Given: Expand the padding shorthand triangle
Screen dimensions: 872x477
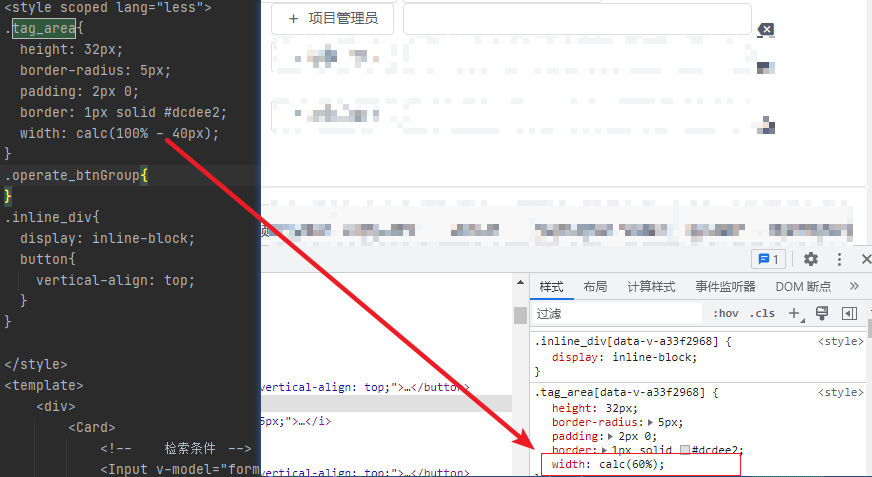Looking at the screenshot, I should coord(611,436).
